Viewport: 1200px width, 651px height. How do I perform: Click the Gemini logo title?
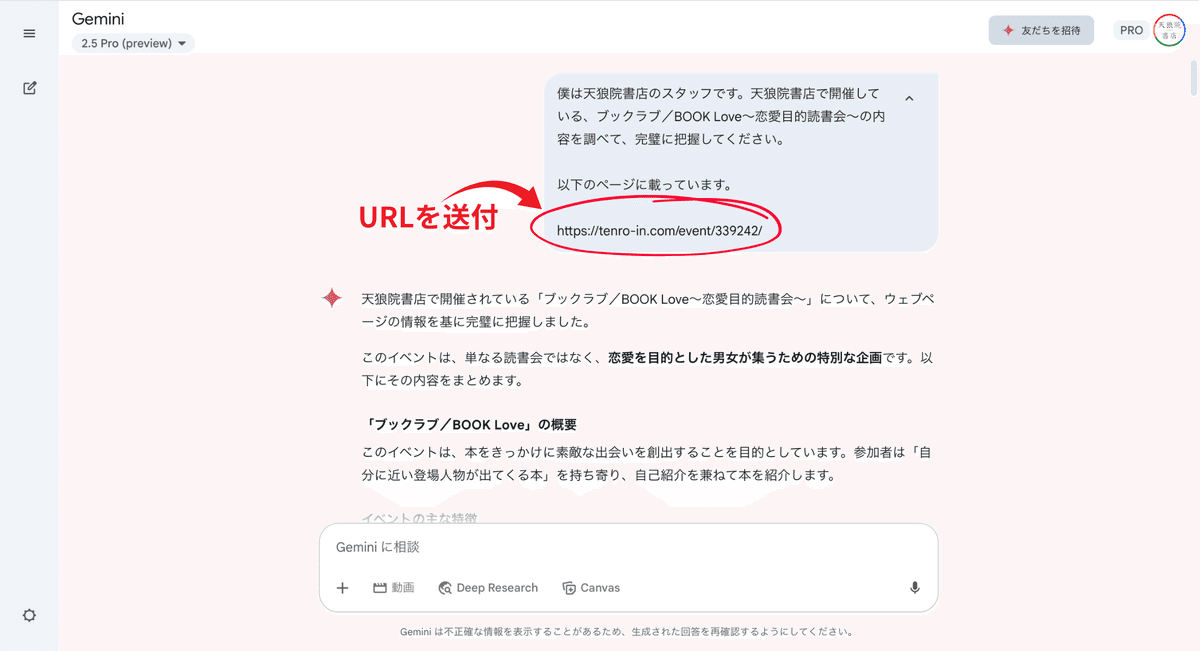(98, 19)
